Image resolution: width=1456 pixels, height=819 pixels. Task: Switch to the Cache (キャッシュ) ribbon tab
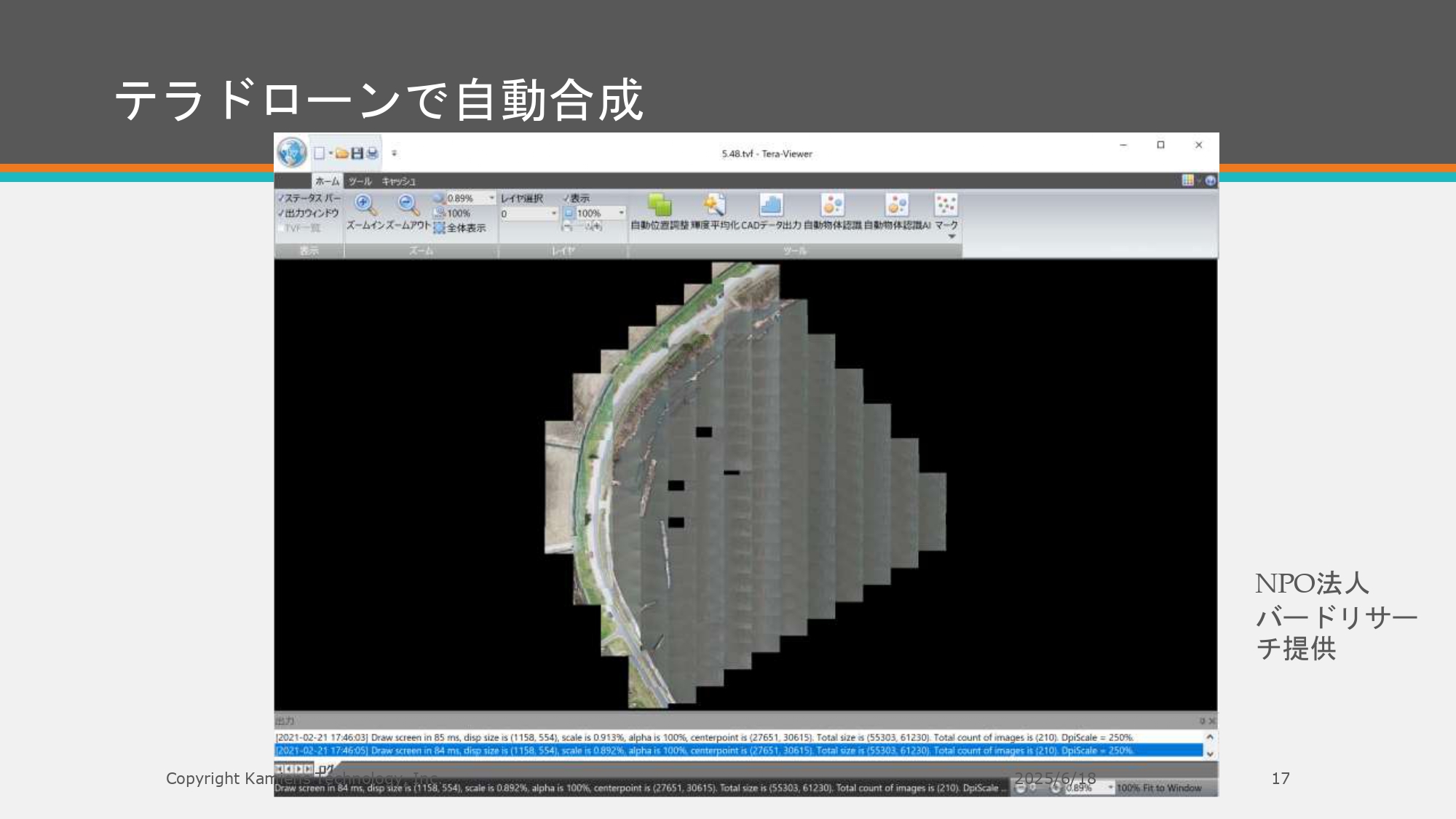tap(398, 181)
